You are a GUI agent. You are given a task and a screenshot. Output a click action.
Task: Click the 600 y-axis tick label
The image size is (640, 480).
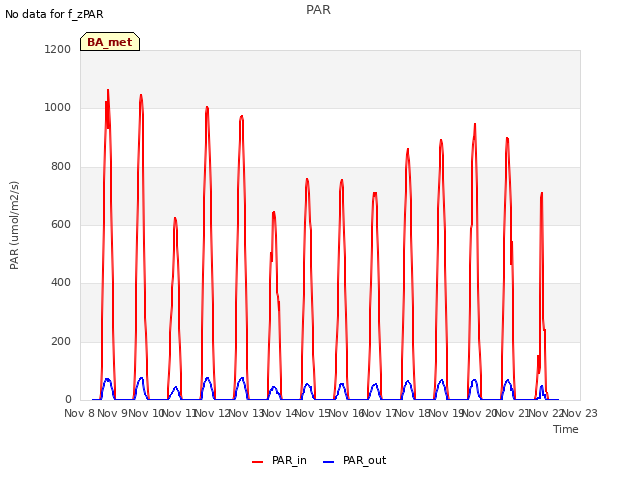pos(61,224)
